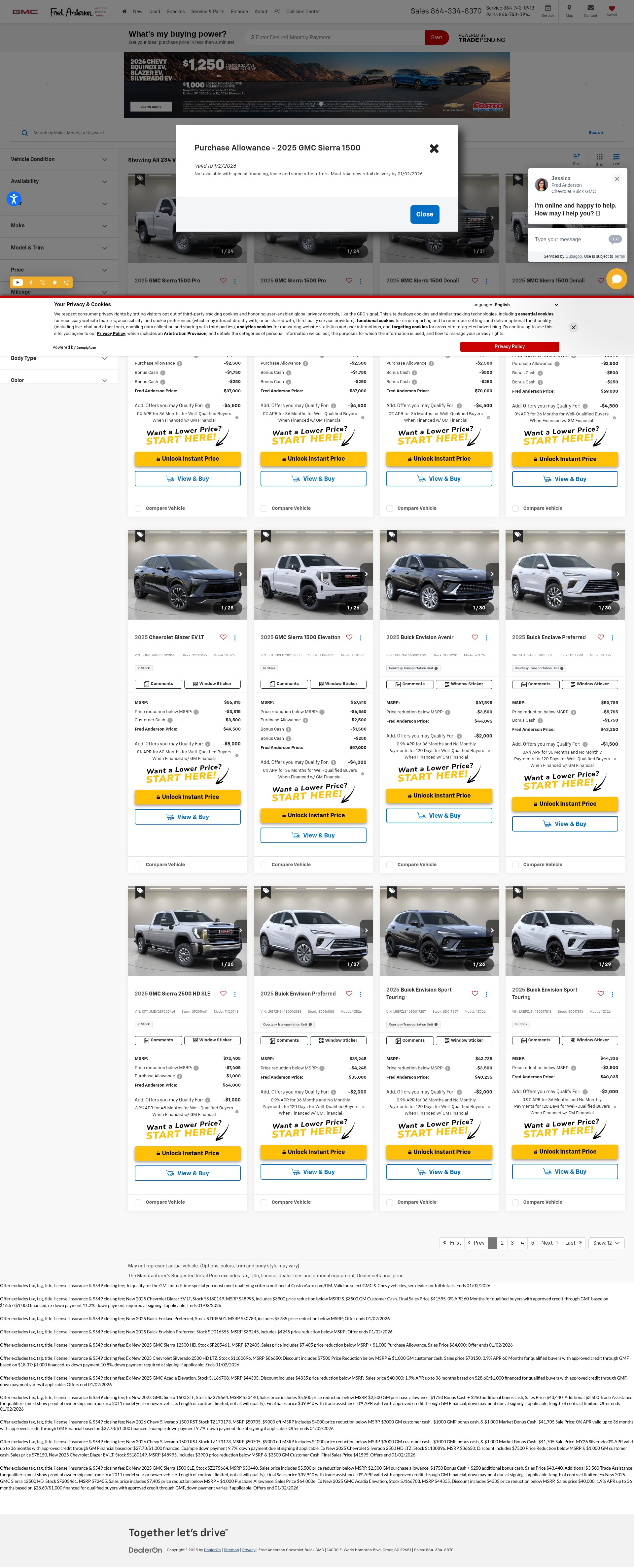
Task: Go to Next results page link
Action: click(549, 1243)
